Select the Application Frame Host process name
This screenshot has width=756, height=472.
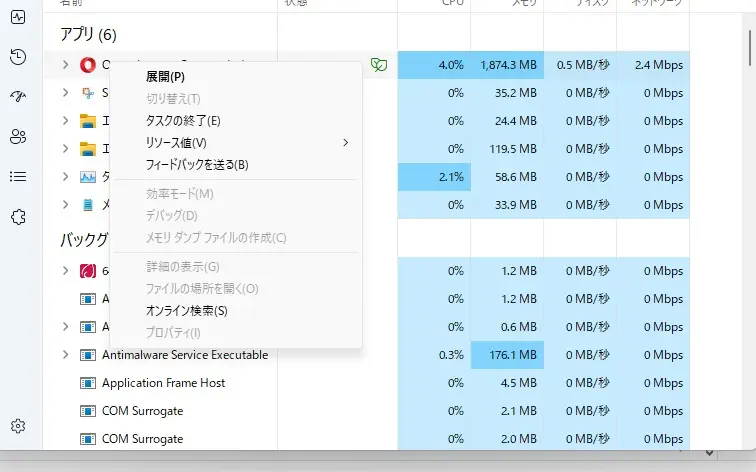click(x=164, y=383)
